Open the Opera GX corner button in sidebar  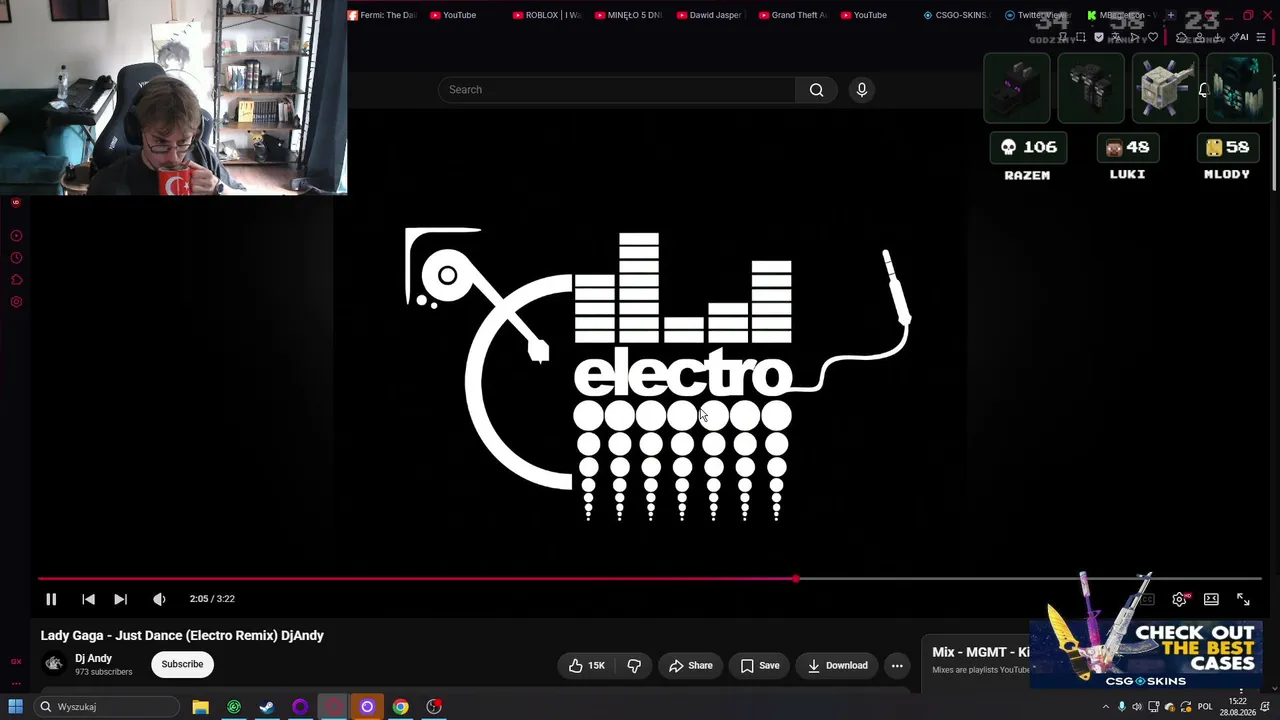coord(16,661)
